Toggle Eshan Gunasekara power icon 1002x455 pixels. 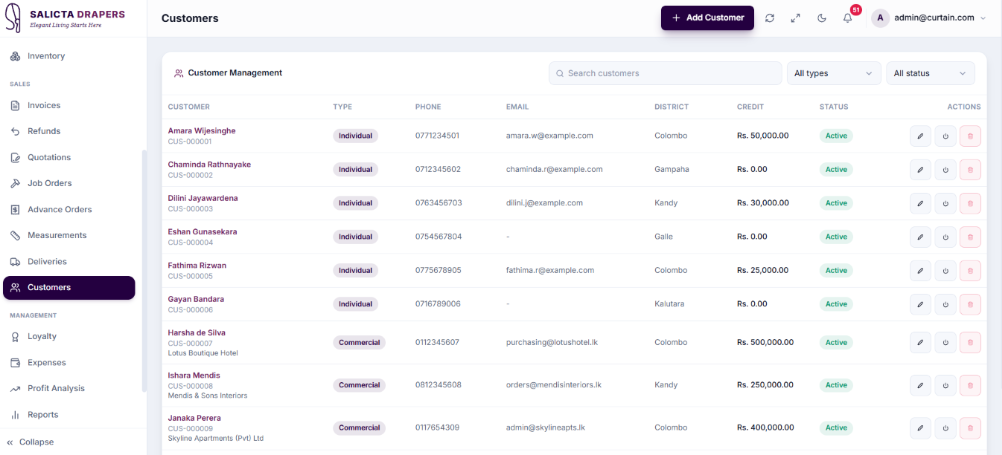[x=946, y=236]
